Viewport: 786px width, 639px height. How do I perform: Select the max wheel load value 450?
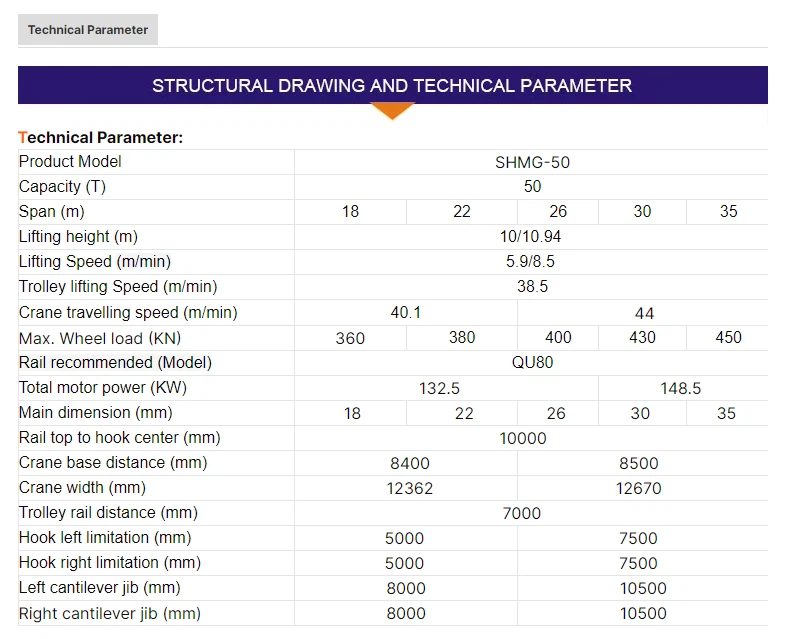point(728,338)
